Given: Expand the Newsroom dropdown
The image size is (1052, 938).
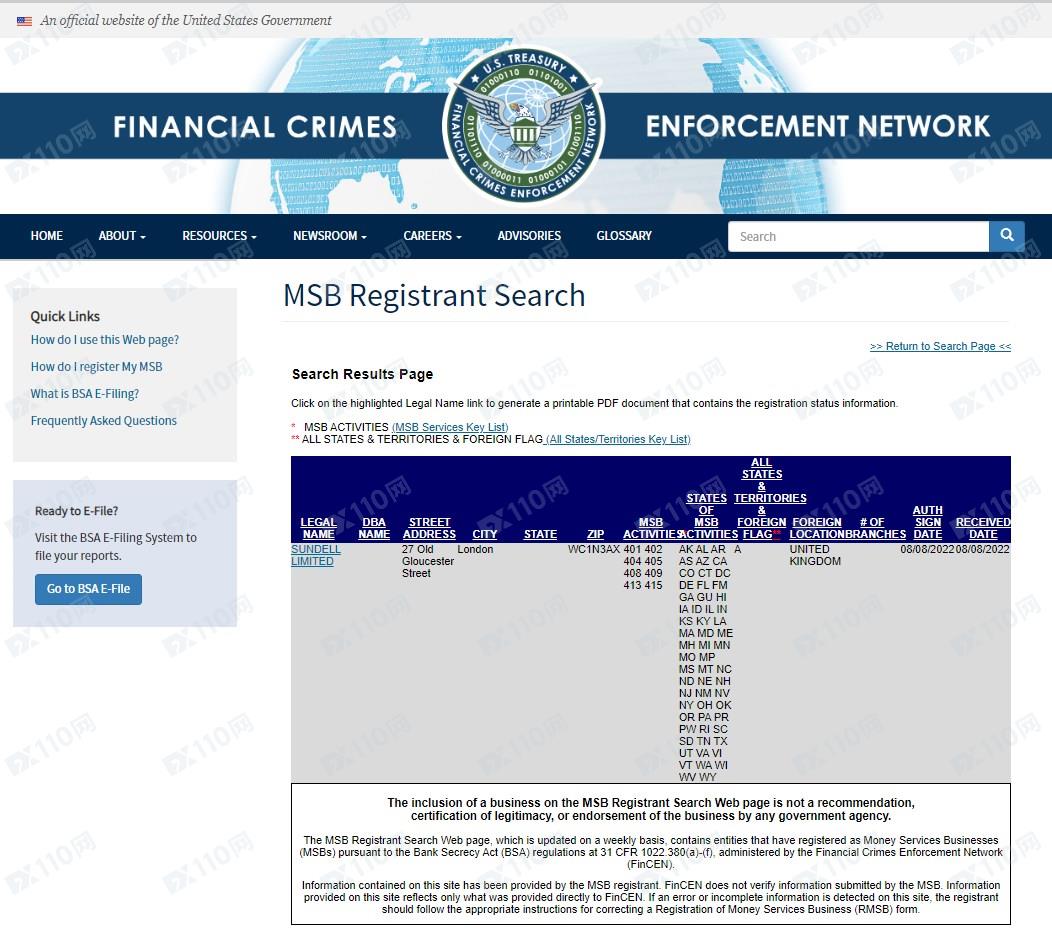Looking at the screenshot, I should coord(329,236).
